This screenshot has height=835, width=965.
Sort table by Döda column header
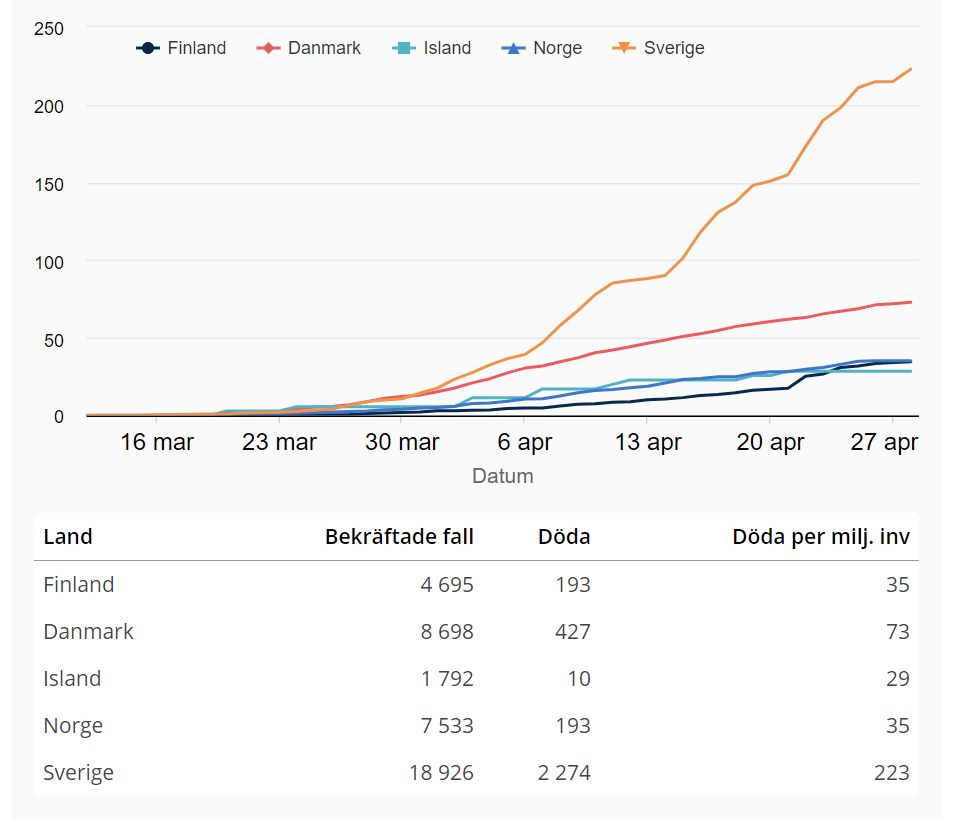tap(564, 537)
